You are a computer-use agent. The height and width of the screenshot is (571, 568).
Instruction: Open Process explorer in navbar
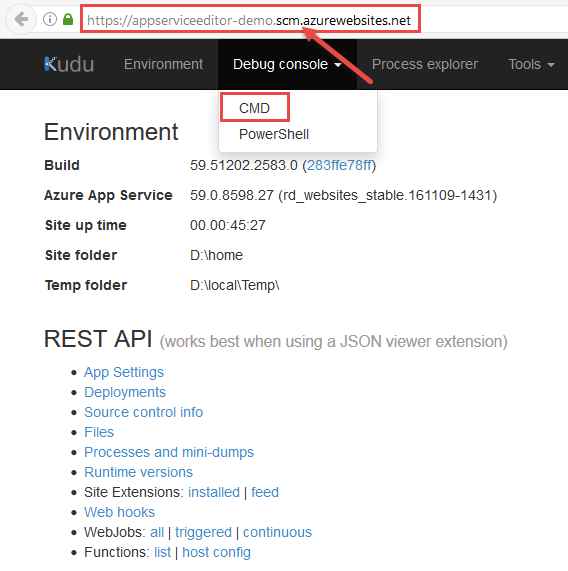click(425, 64)
